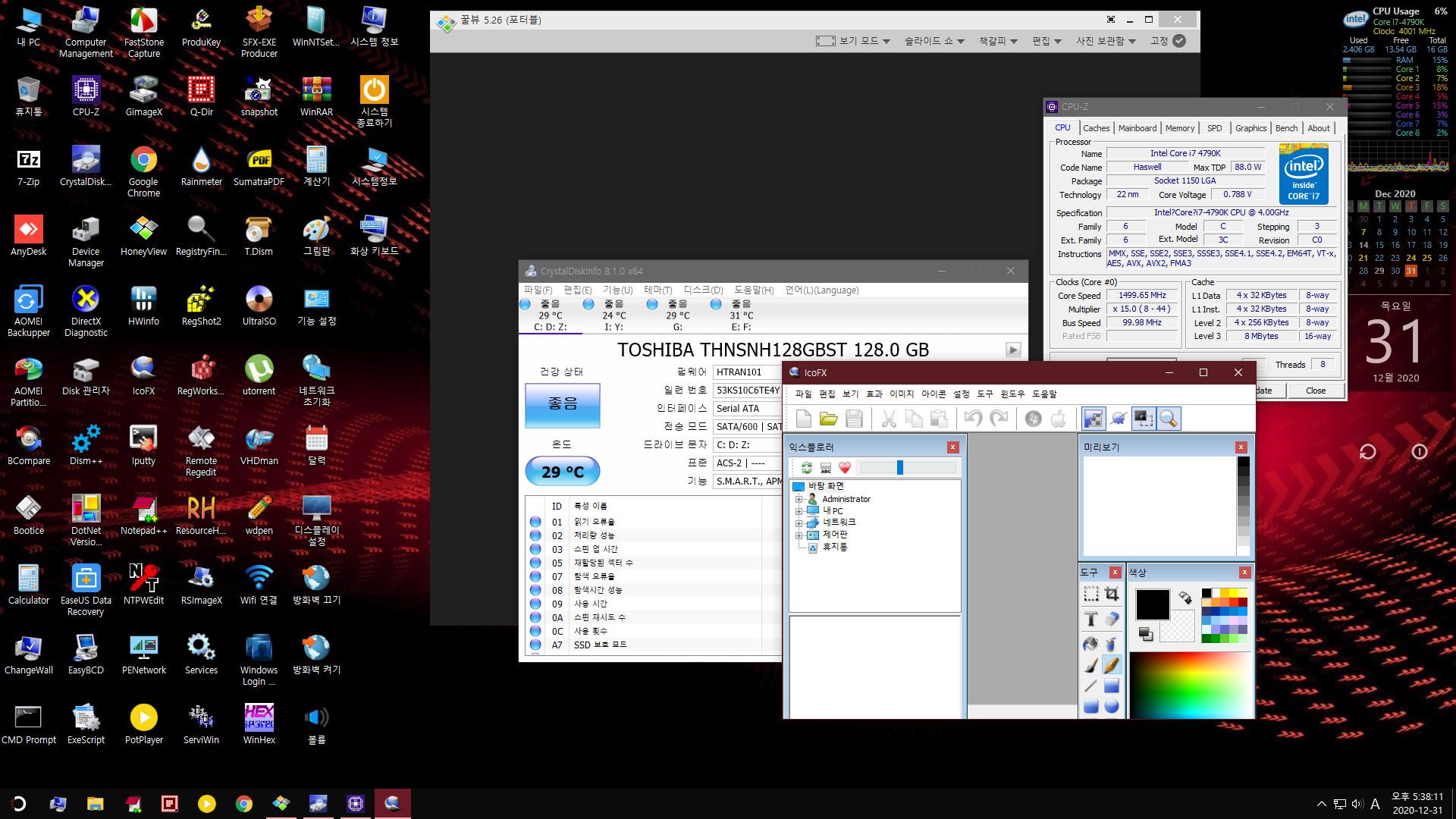The image size is (1456, 819).
Task: Expand the 내 PC tree node
Action: pyautogui.click(x=799, y=511)
